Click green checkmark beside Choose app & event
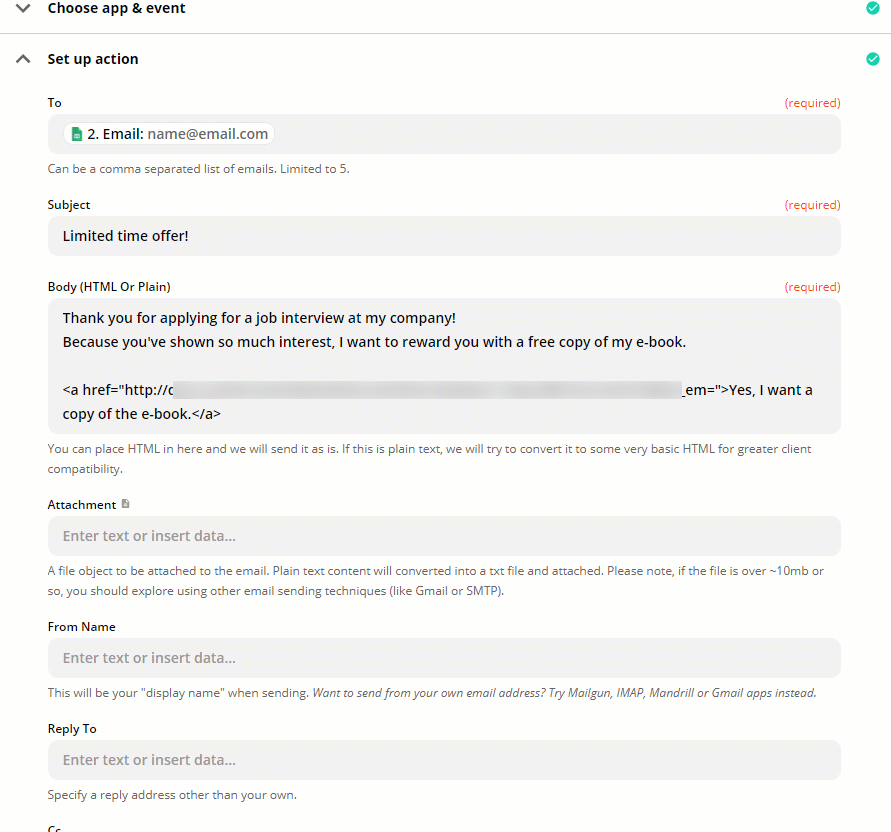The width and height of the screenshot is (892, 832). click(873, 8)
